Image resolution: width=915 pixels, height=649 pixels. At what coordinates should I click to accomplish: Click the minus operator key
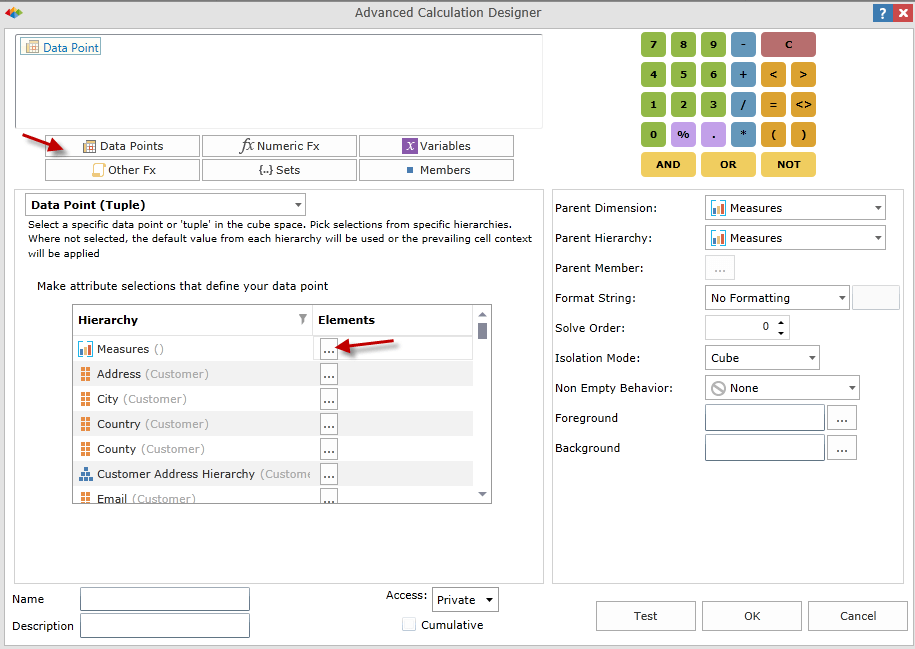[743, 45]
